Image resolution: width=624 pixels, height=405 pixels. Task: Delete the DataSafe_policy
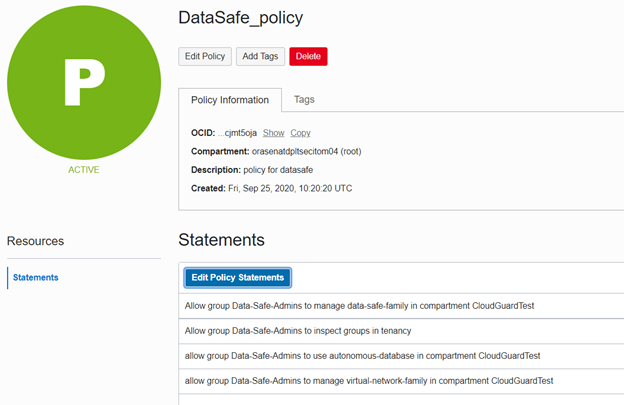coord(308,56)
